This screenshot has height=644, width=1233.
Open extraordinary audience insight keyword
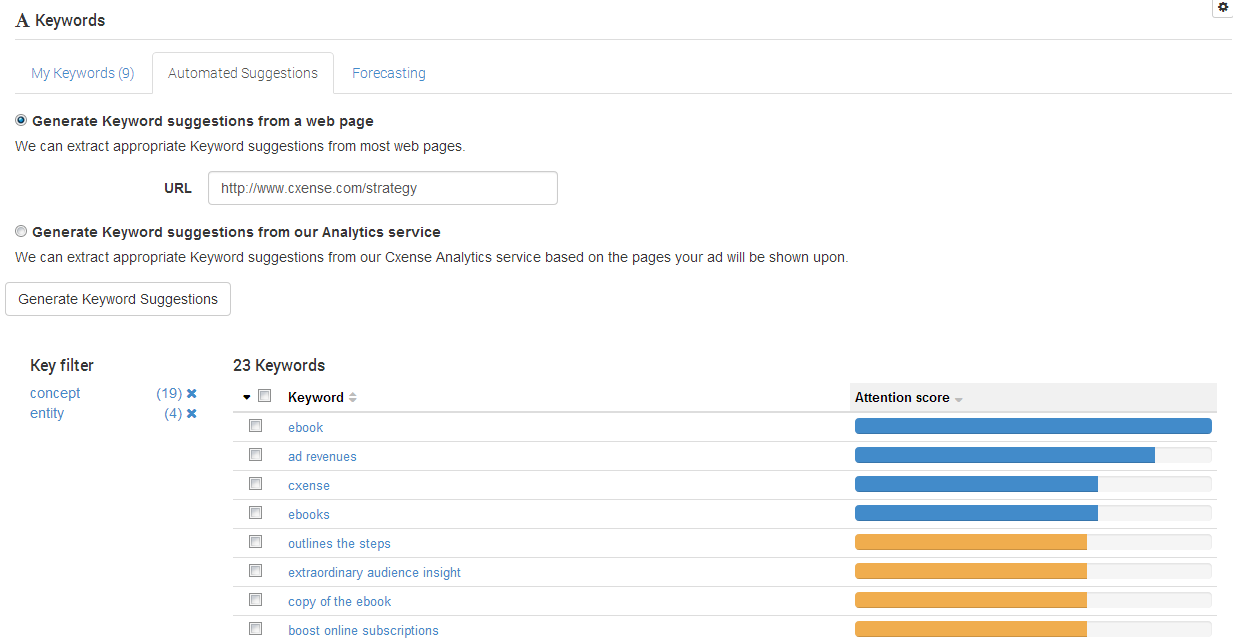point(375,572)
